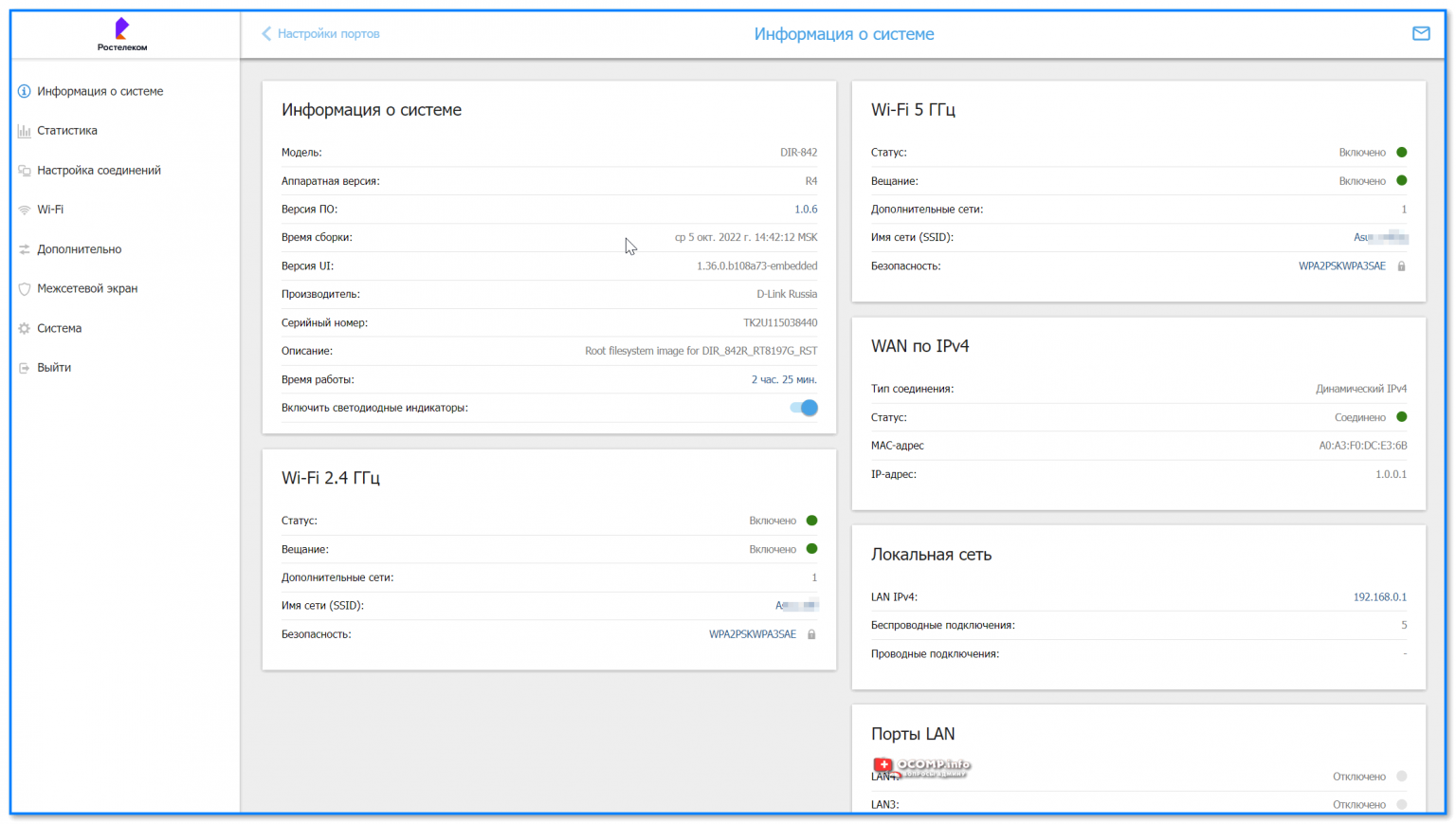This screenshot has width=1456, height=824.
Task: Open the Wi-Fi menu section
Action: pyautogui.click(x=50, y=210)
